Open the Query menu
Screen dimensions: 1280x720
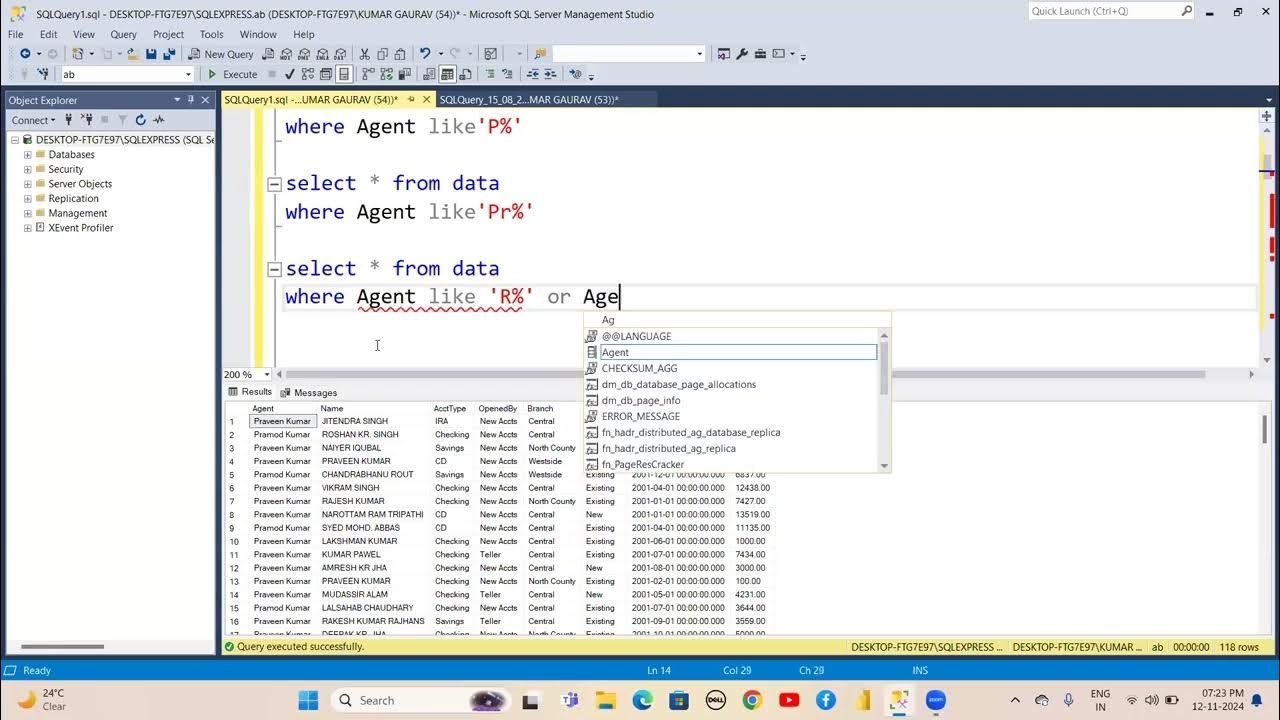tap(123, 34)
